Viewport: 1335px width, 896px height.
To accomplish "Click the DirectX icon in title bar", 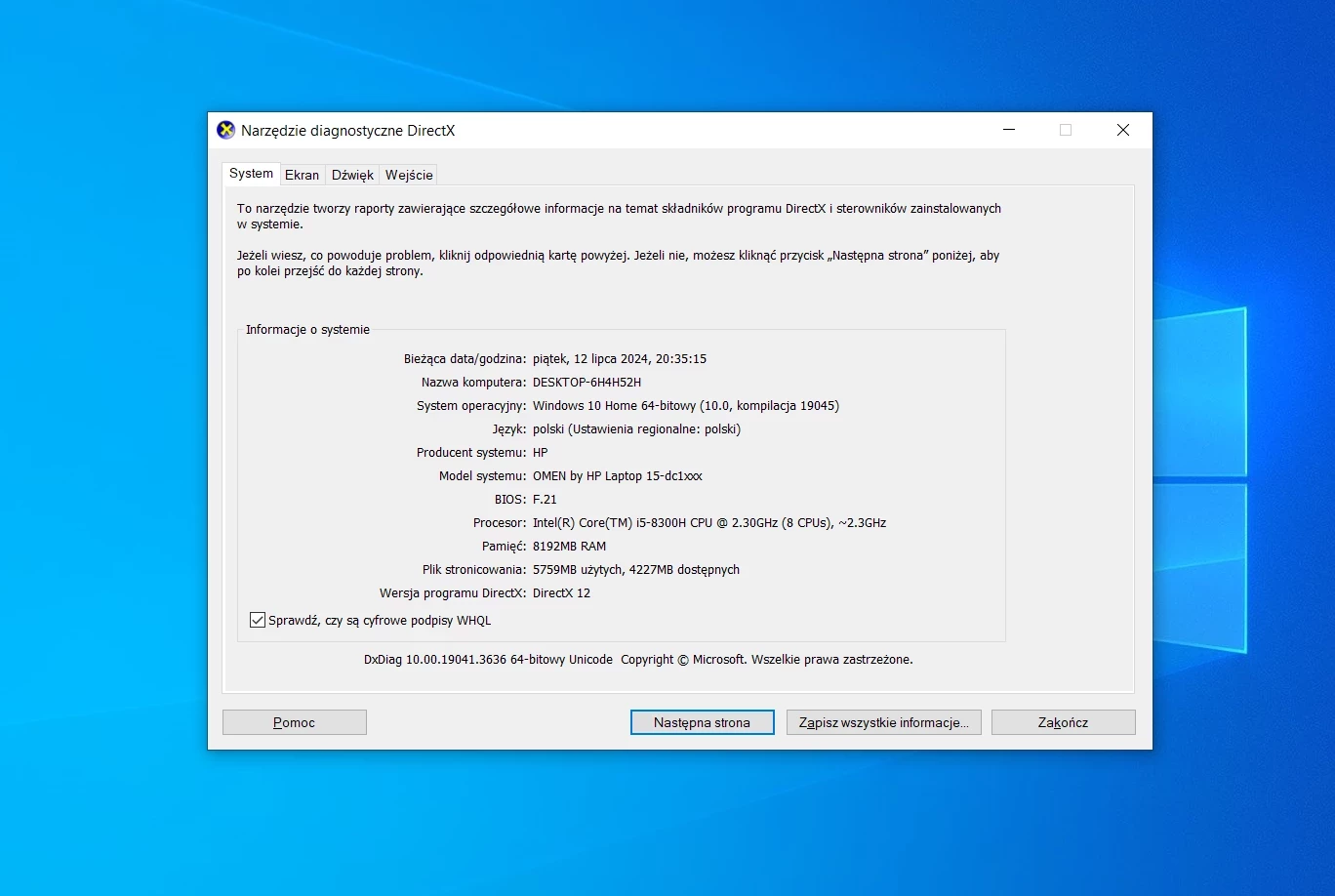I will [225, 130].
